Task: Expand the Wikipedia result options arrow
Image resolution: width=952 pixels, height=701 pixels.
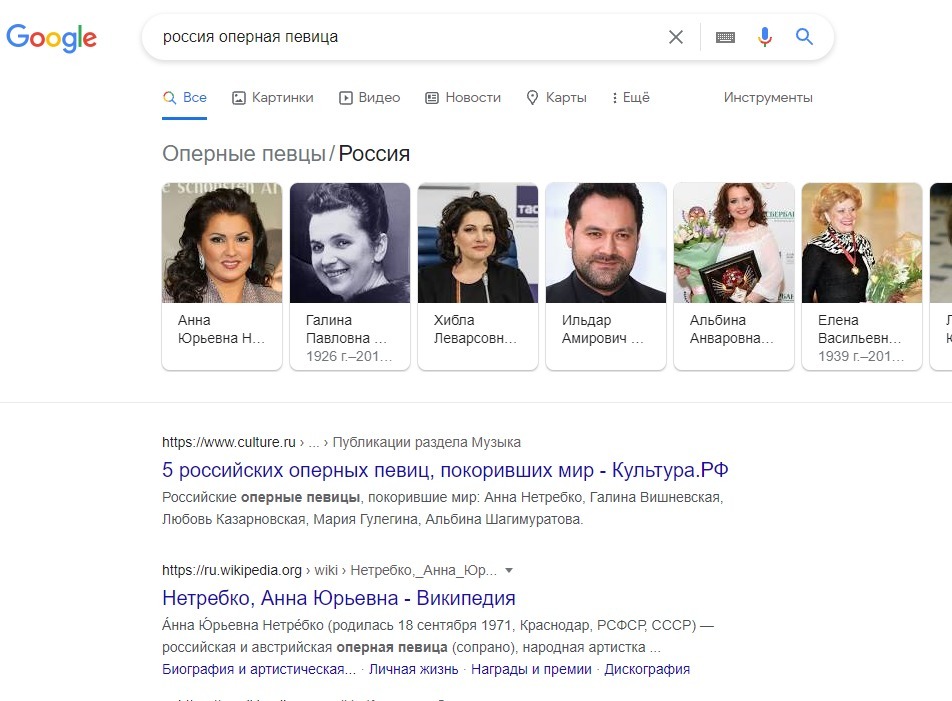Action: 509,571
